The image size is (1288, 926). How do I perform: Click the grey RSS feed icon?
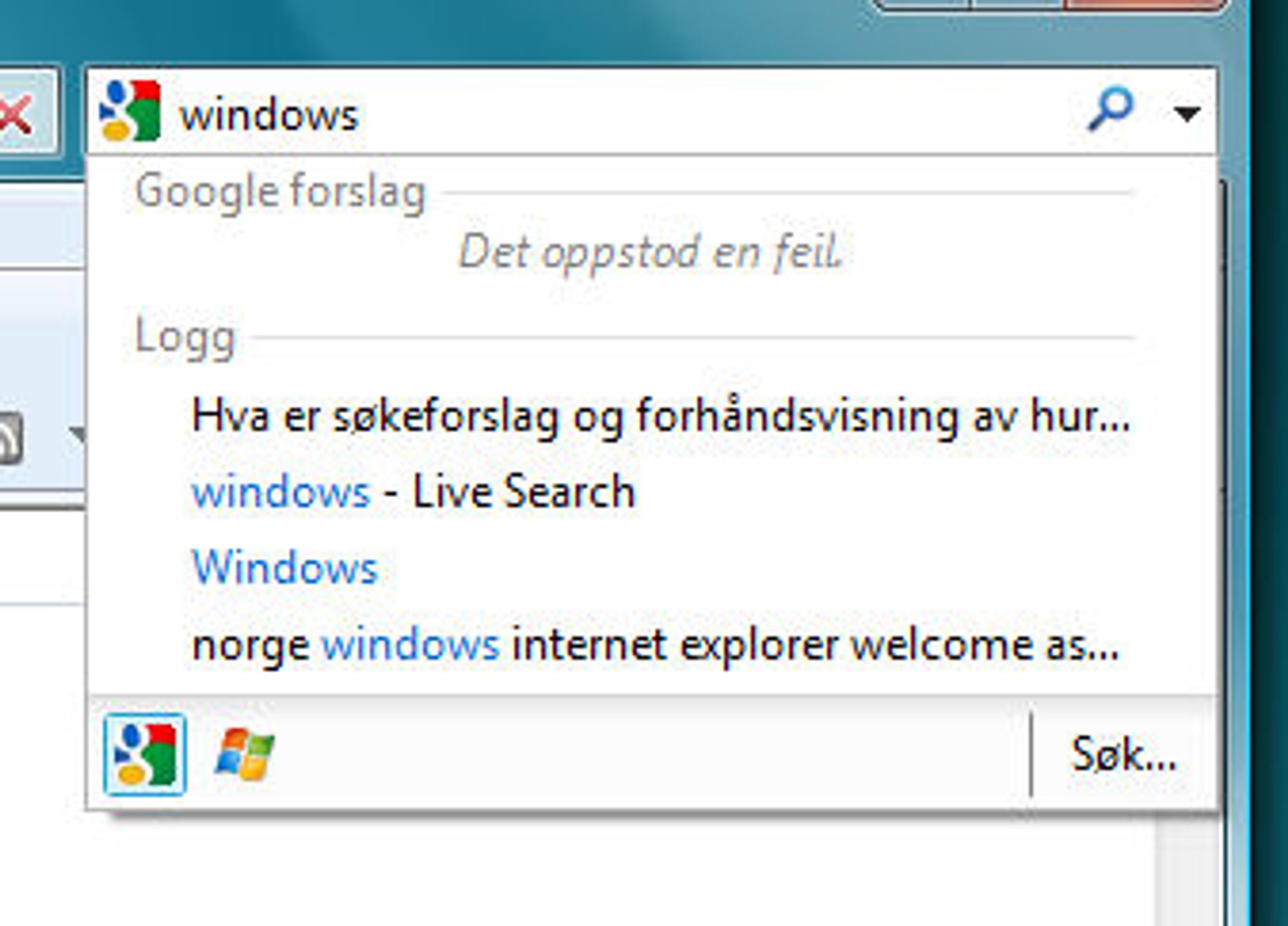pos(11,439)
